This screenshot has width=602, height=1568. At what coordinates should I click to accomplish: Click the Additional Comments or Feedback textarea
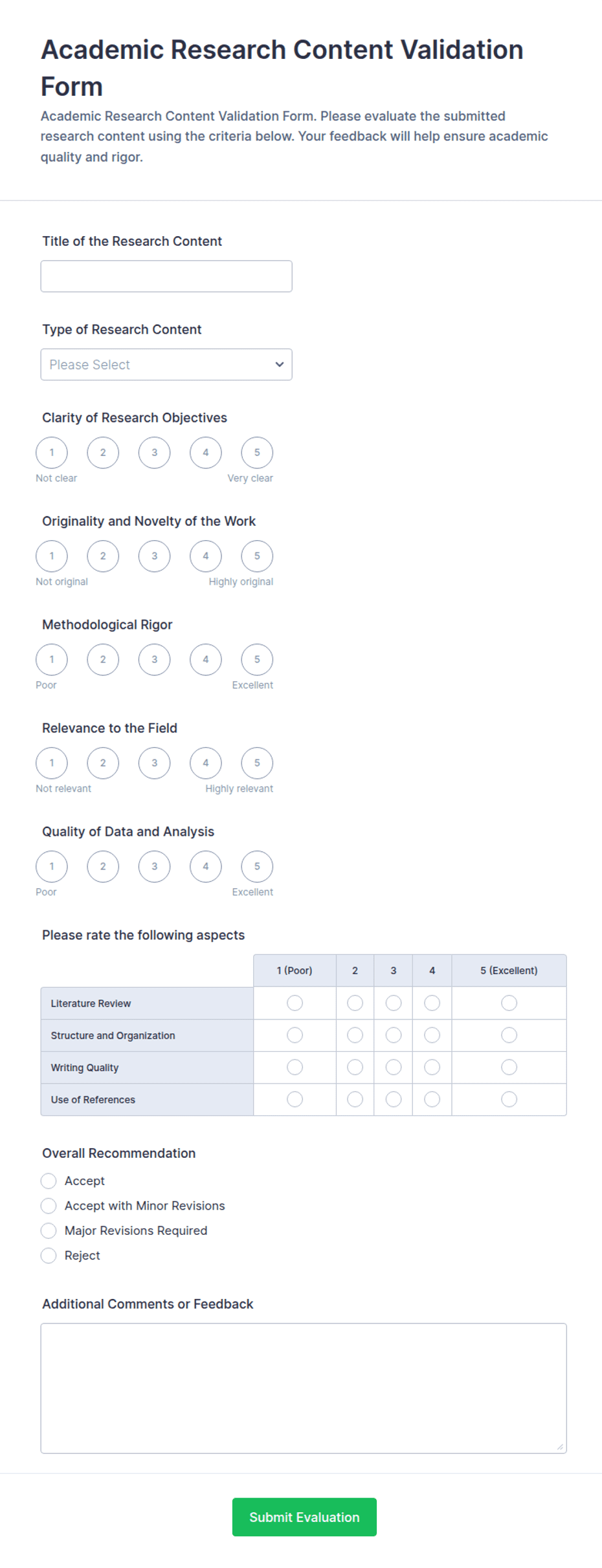tap(304, 1388)
